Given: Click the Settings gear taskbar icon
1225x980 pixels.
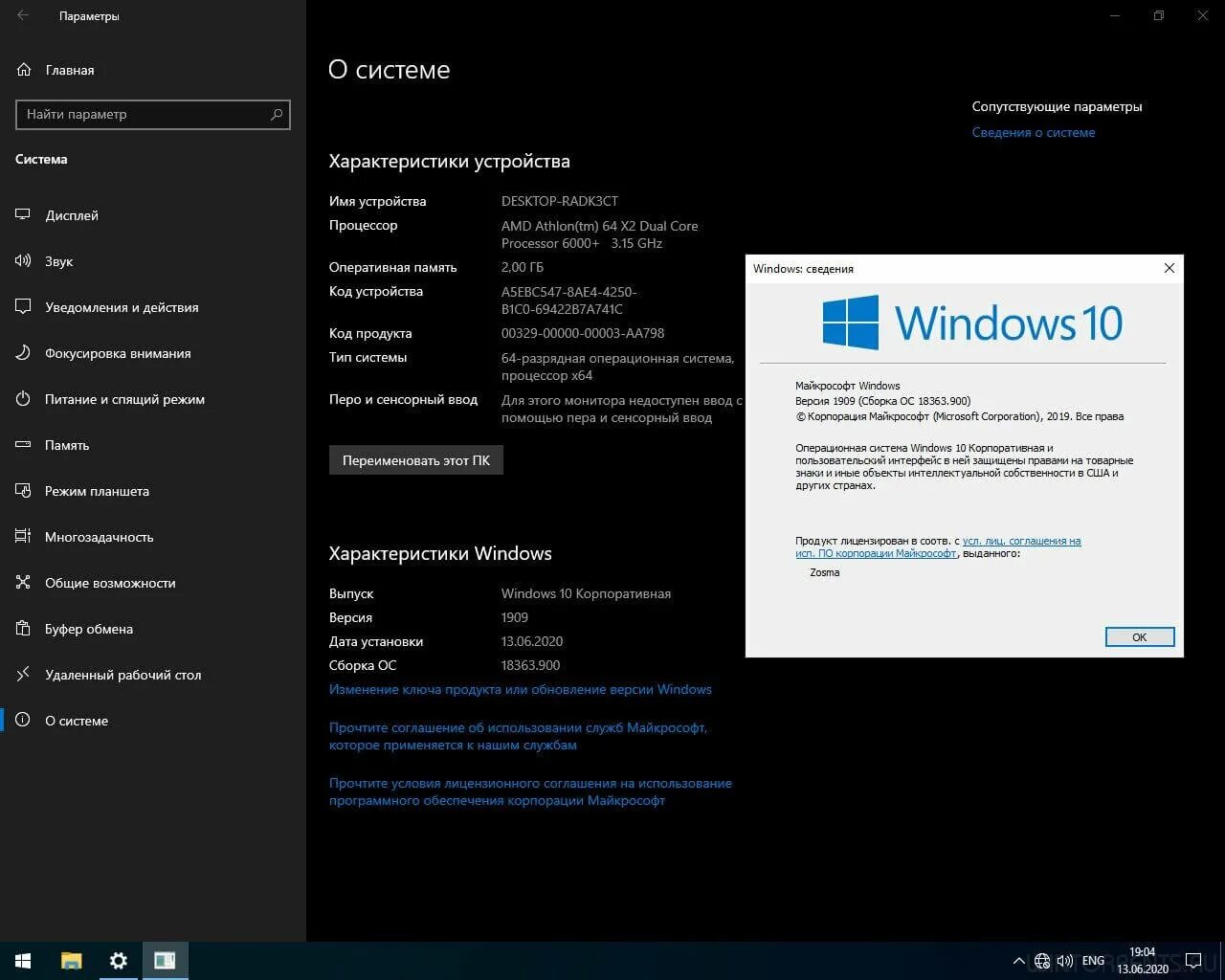Looking at the screenshot, I should (119, 961).
